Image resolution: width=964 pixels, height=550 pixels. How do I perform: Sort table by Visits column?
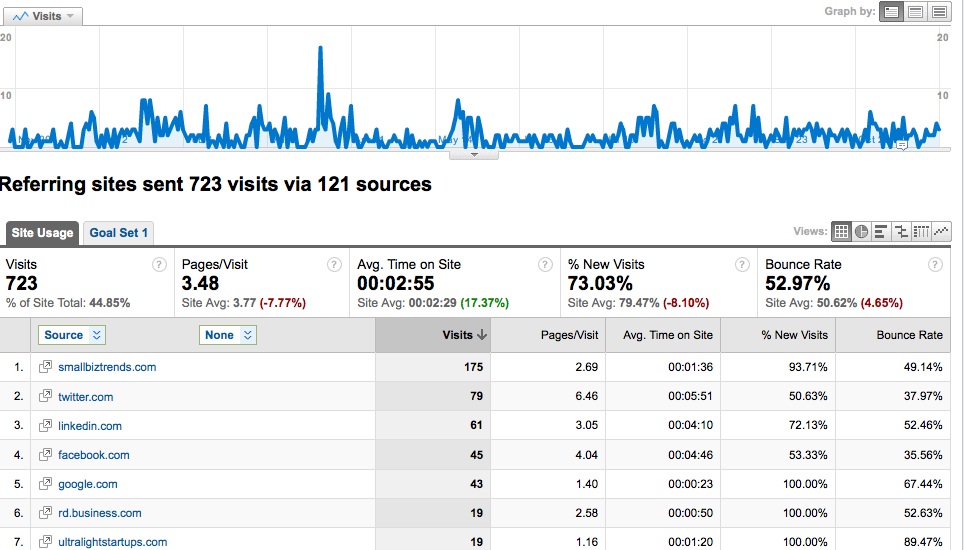(433, 335)
